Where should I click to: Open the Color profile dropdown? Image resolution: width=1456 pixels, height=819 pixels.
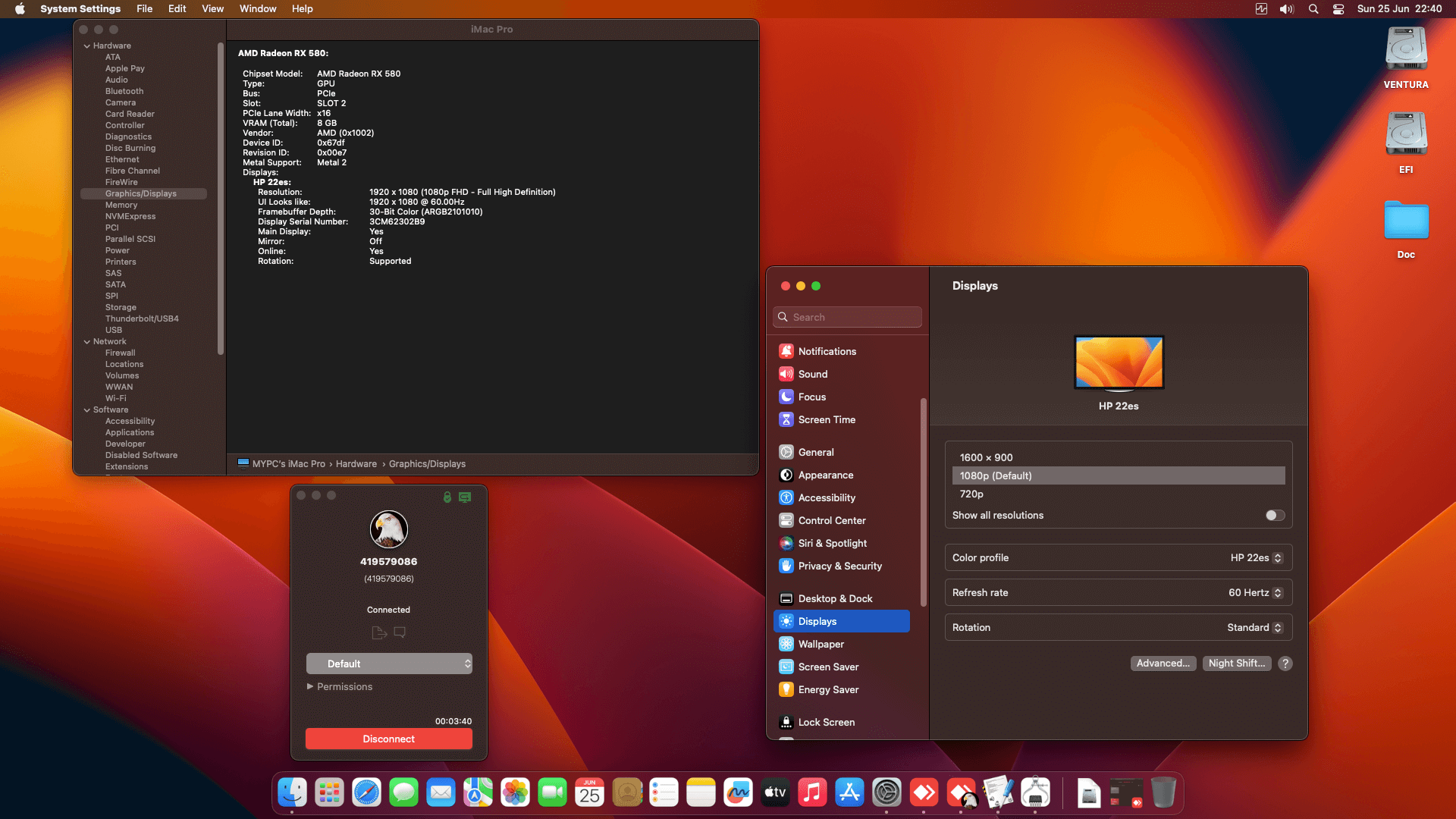(x=1256, y=558)
